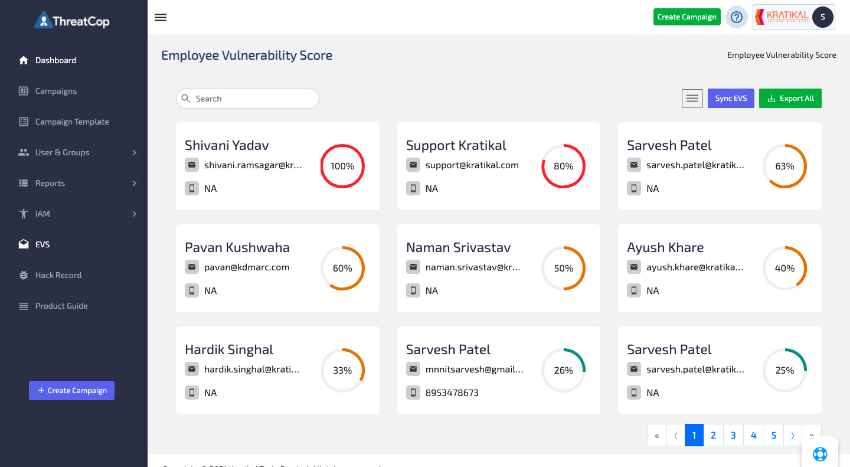
Task: Go to pagination page 3
Action: click(x=733, y=435)
